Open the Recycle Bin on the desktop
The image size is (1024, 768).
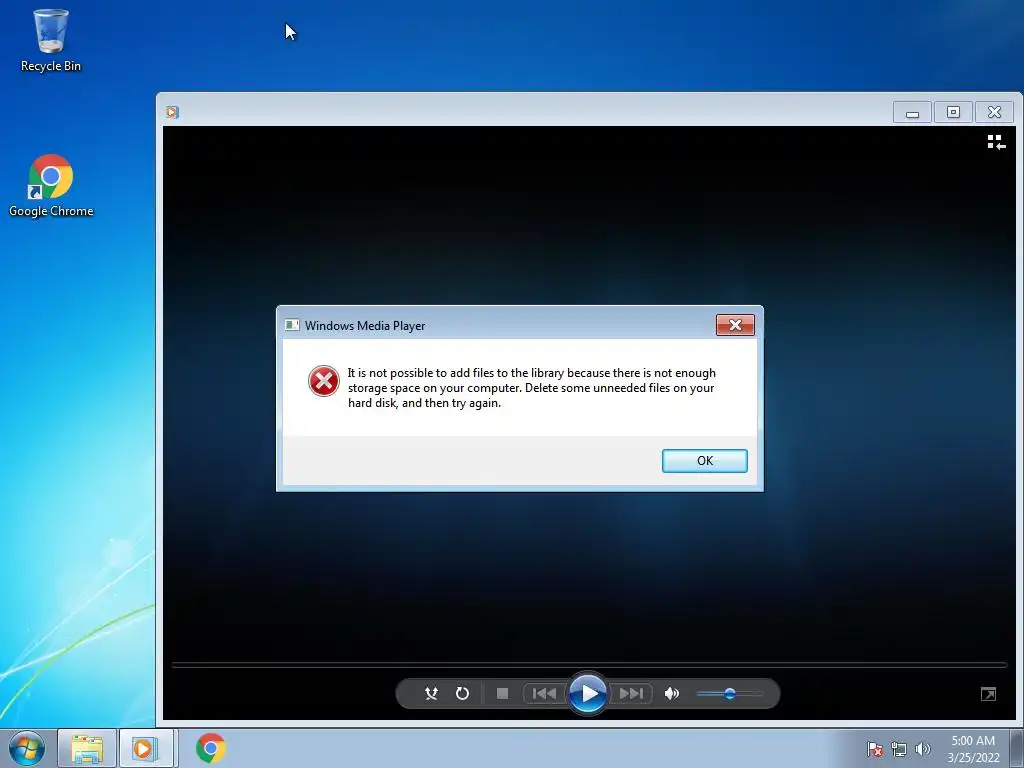click(x=51, y=40)
